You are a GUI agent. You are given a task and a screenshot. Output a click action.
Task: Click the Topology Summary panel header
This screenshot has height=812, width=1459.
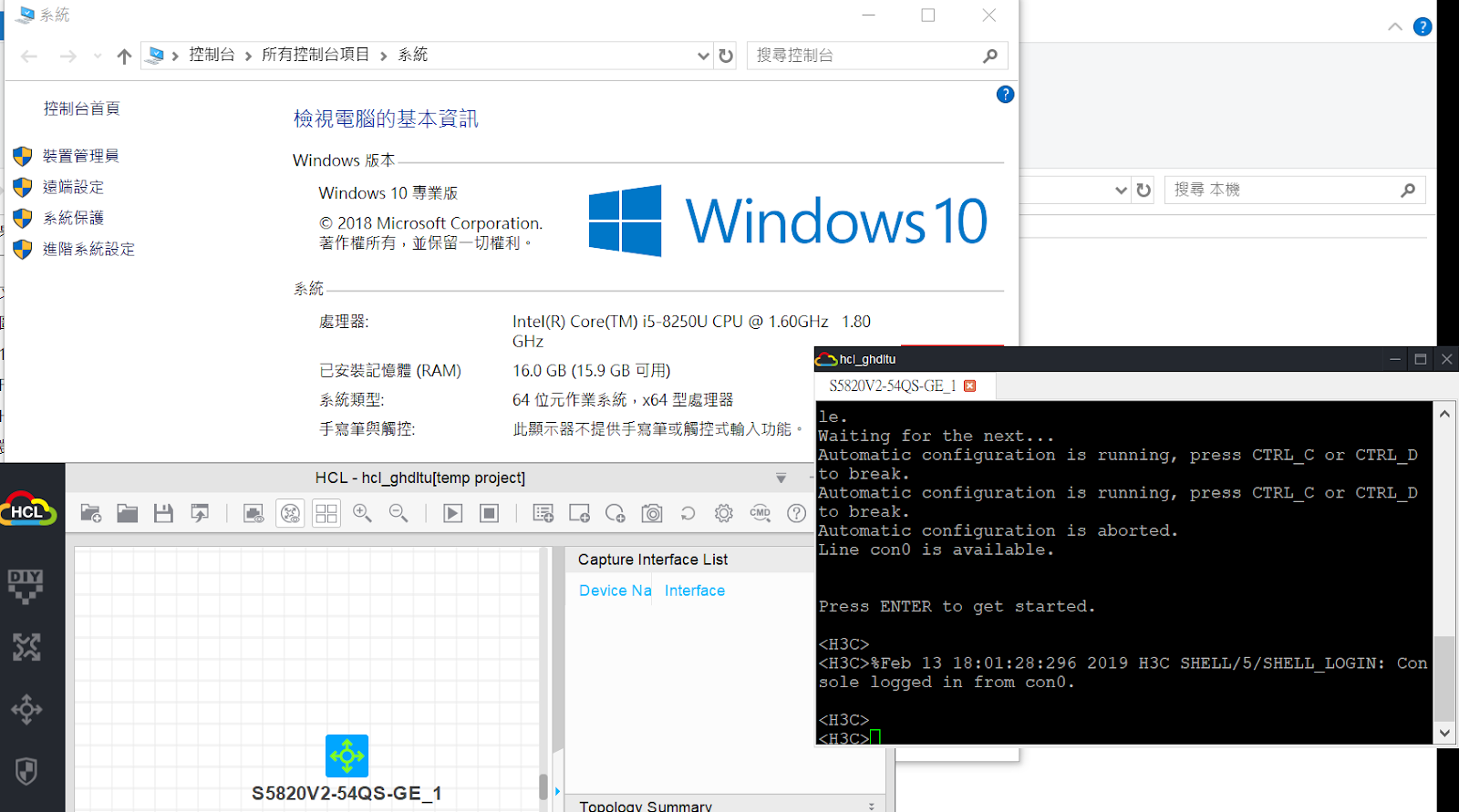[646, 806]
